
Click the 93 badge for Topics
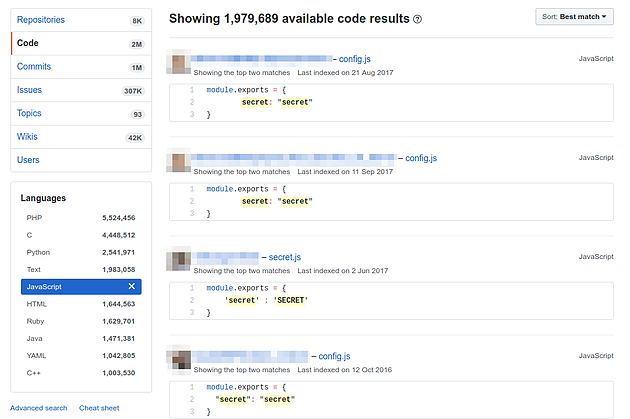(x=137, y=114)
